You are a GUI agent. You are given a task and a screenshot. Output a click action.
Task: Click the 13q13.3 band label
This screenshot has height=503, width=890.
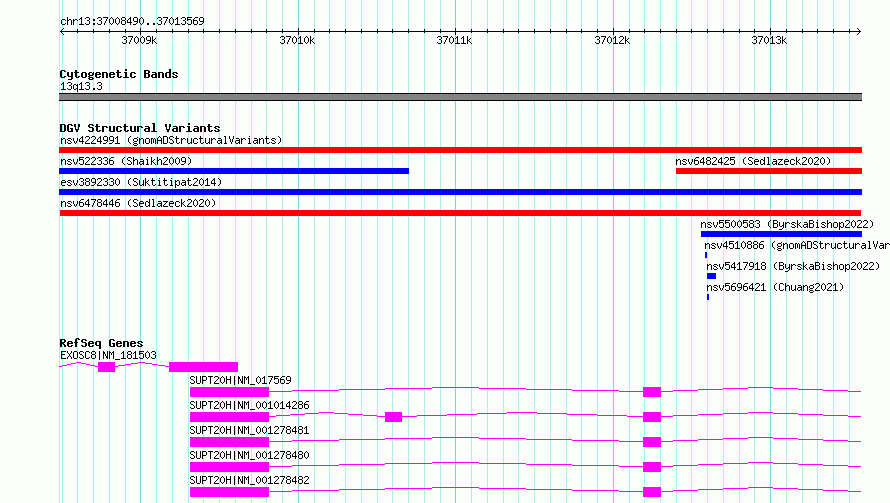point(81,86)
